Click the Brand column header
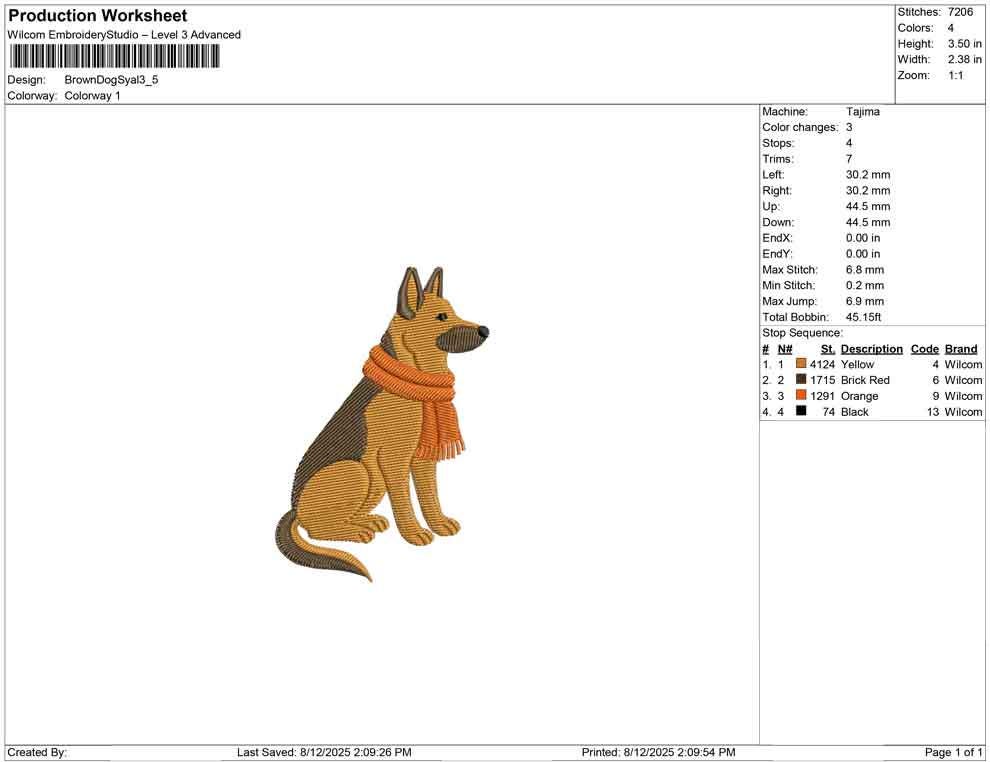This screenshot has width=990, height=762. (x=960, y=348)
